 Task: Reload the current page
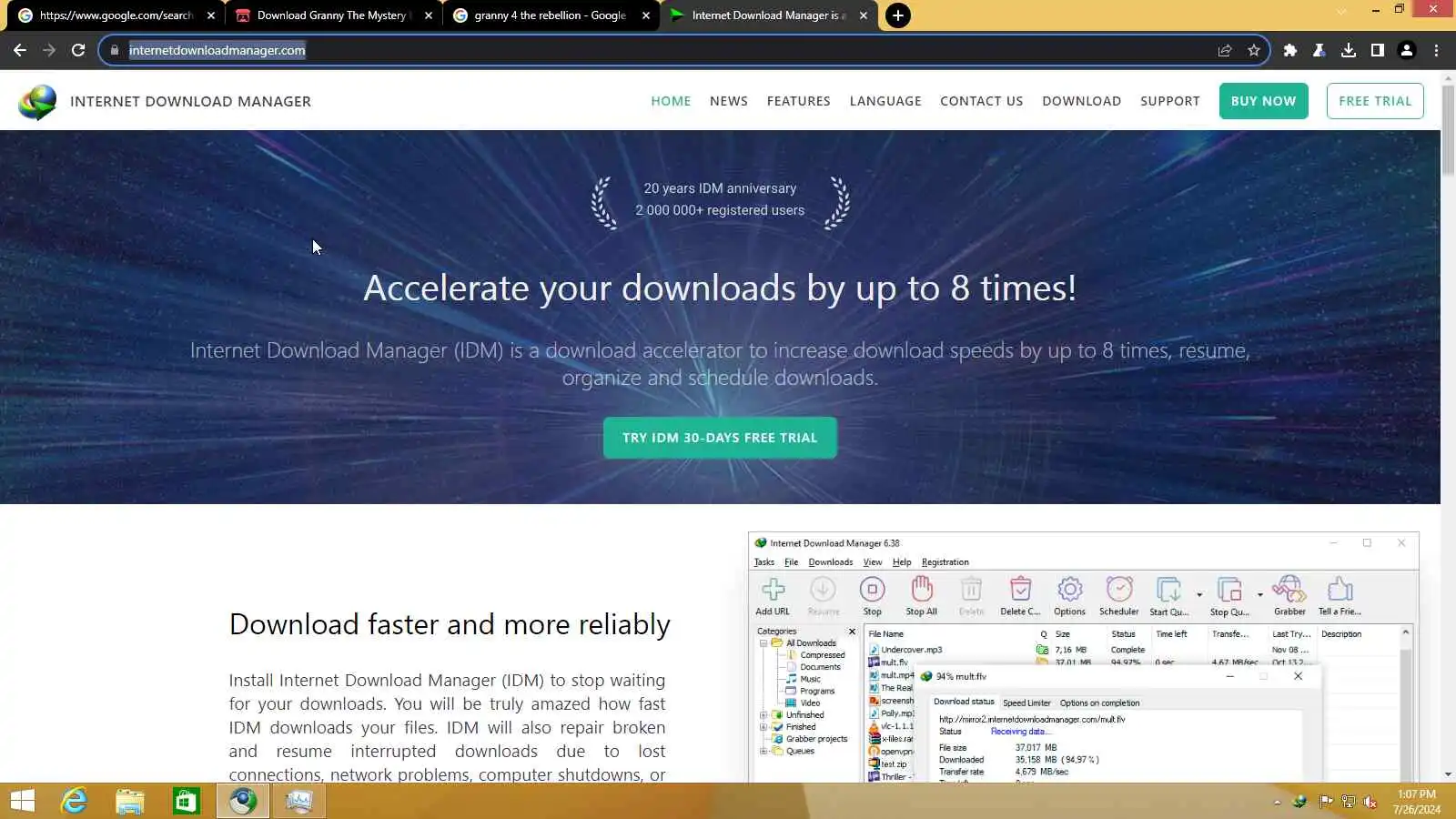point(78,50)
